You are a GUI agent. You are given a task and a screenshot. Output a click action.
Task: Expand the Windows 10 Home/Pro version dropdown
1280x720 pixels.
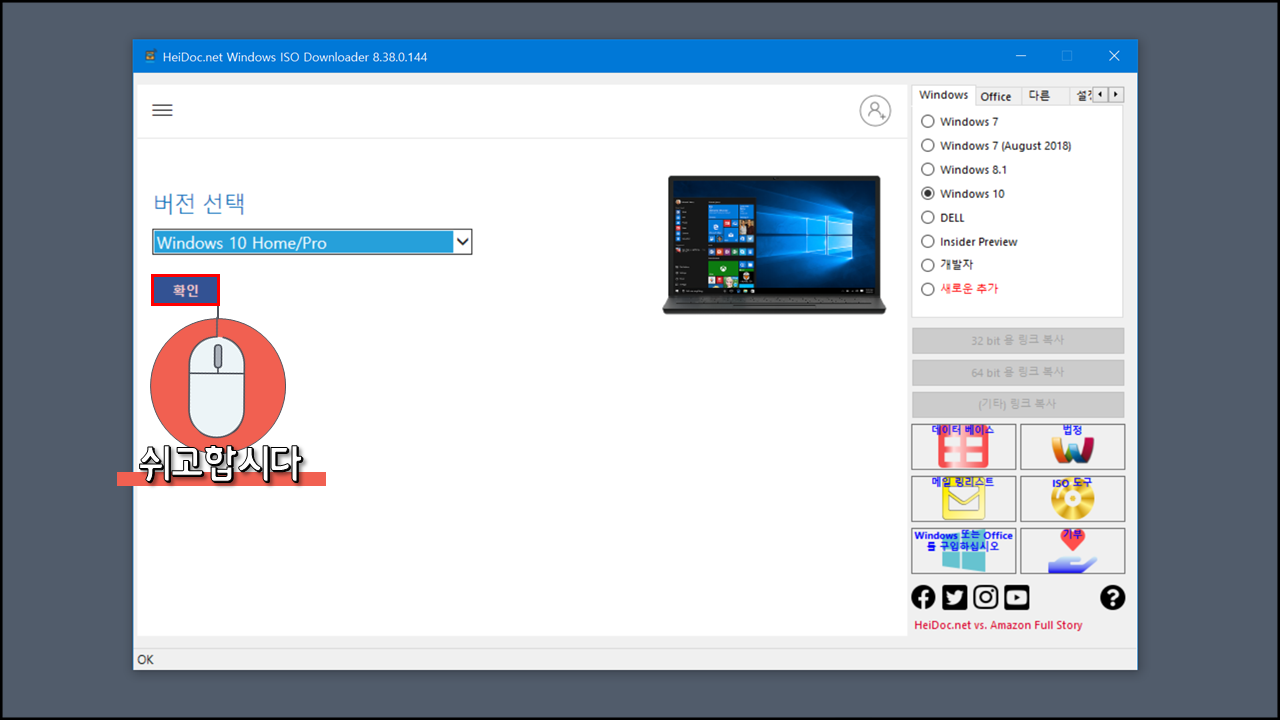tap(462, 242)
